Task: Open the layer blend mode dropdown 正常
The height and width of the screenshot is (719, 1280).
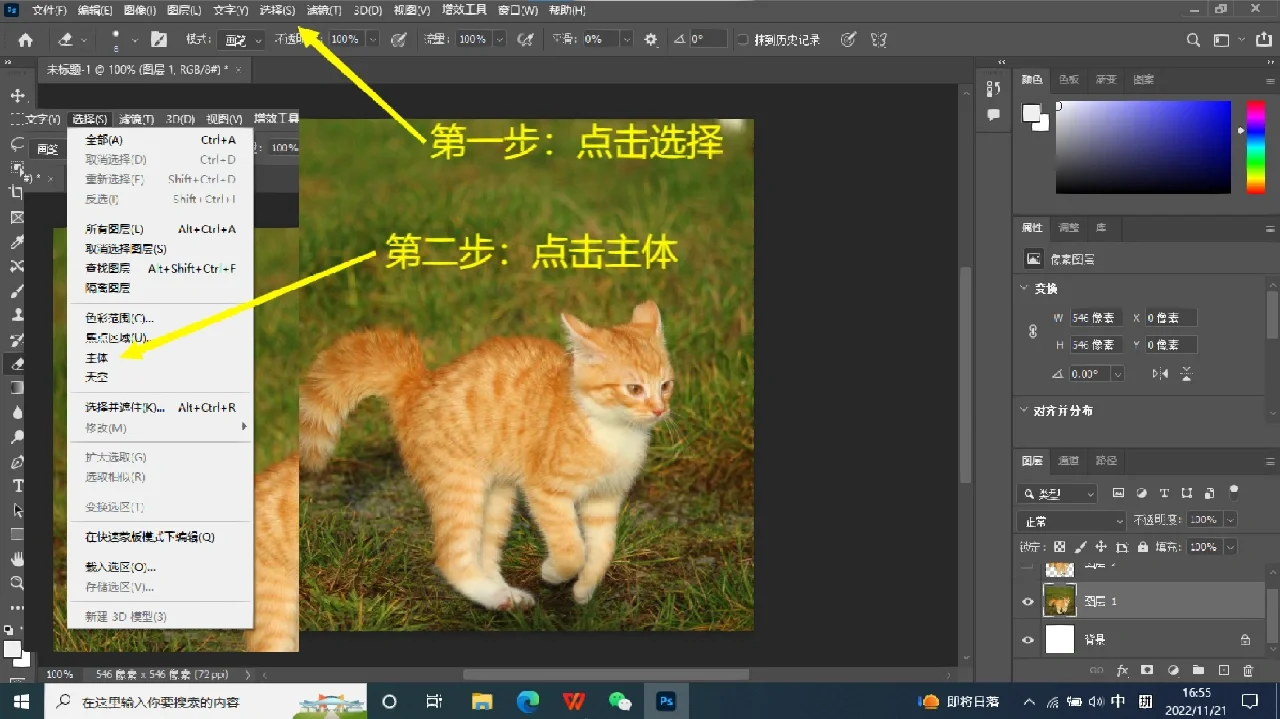Action: [x=1071, y=521]
